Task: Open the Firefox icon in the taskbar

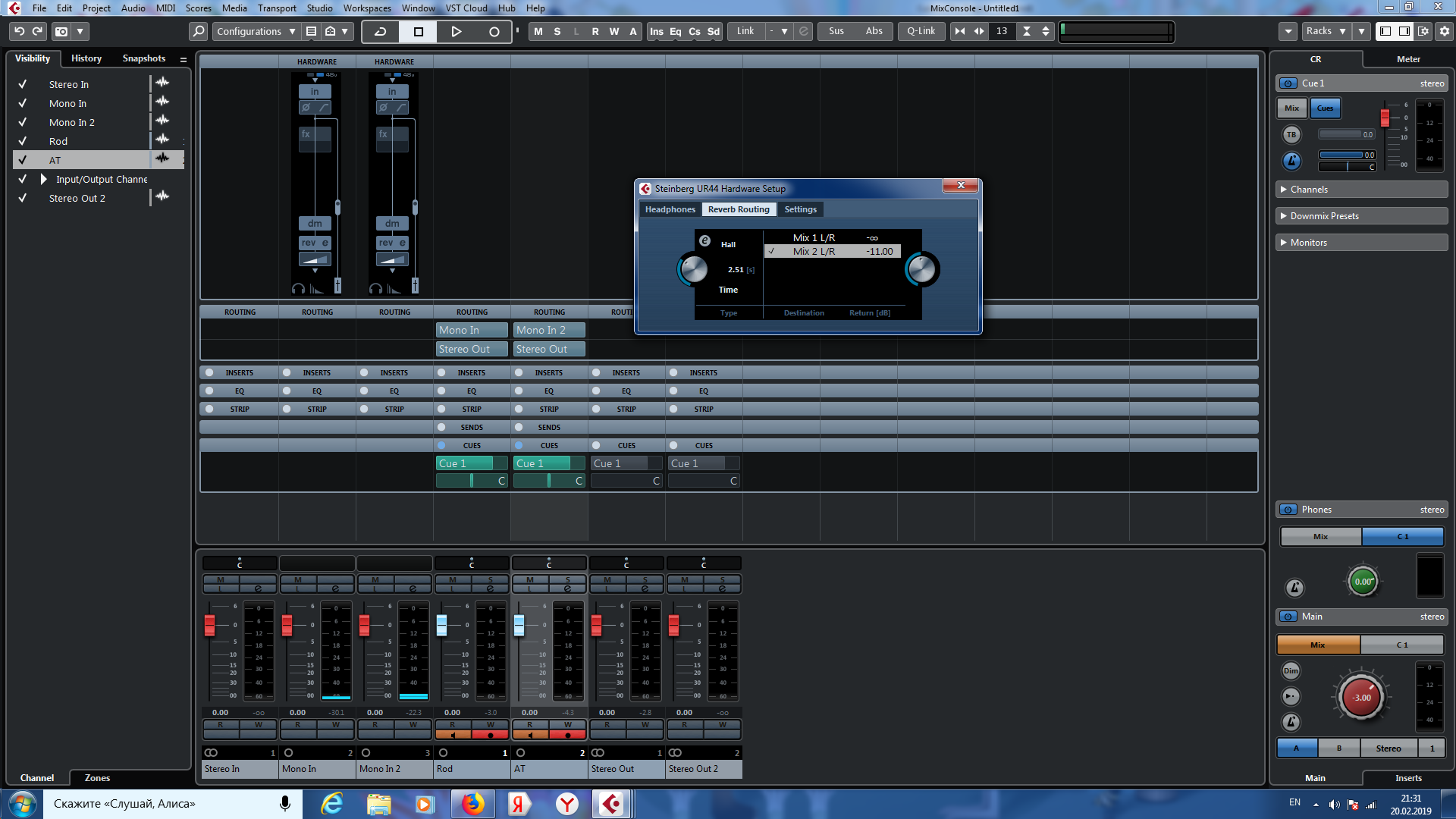Action: [x=472, y=804]
